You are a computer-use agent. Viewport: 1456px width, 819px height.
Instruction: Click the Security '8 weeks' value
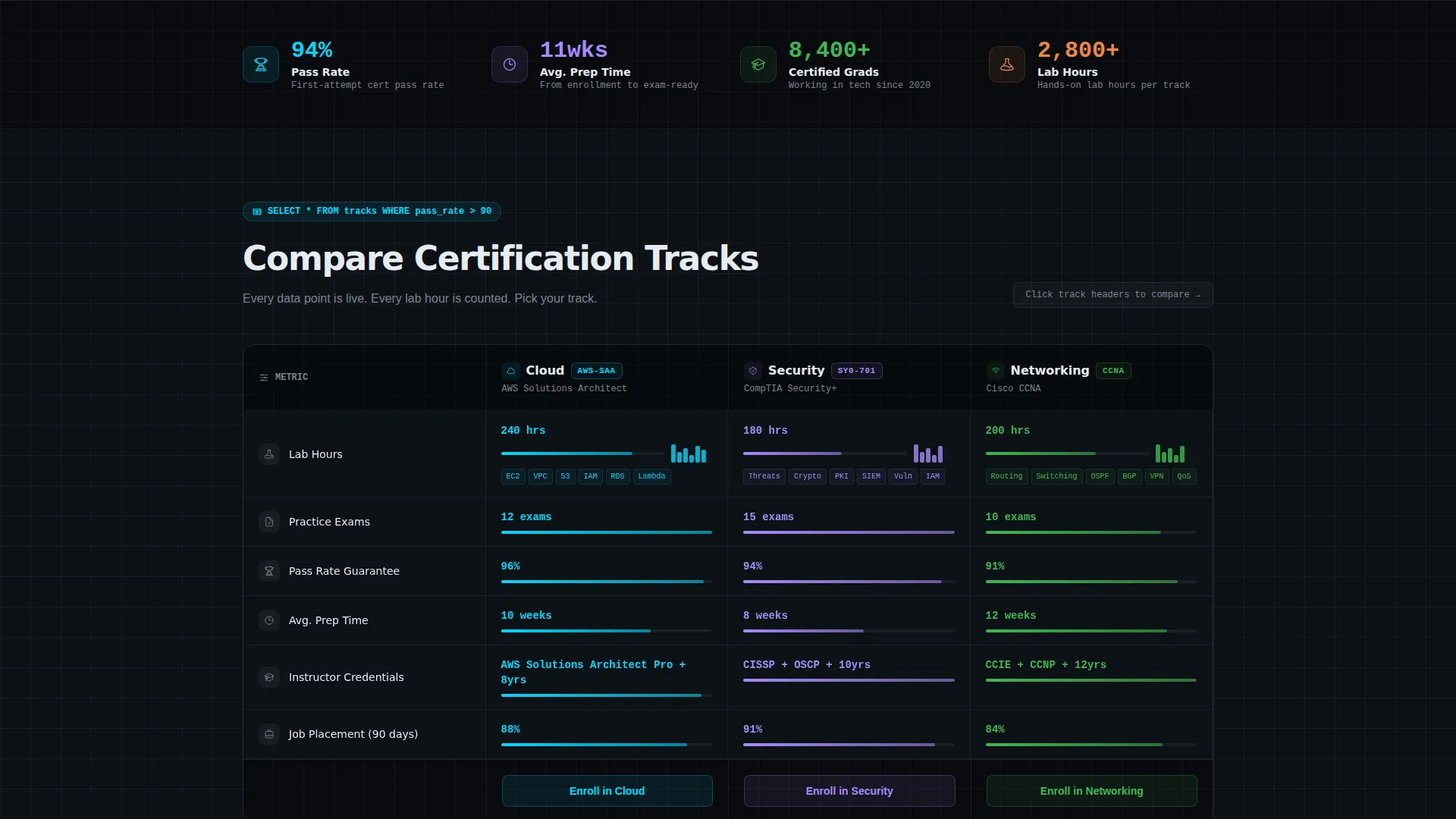point(765,616)
